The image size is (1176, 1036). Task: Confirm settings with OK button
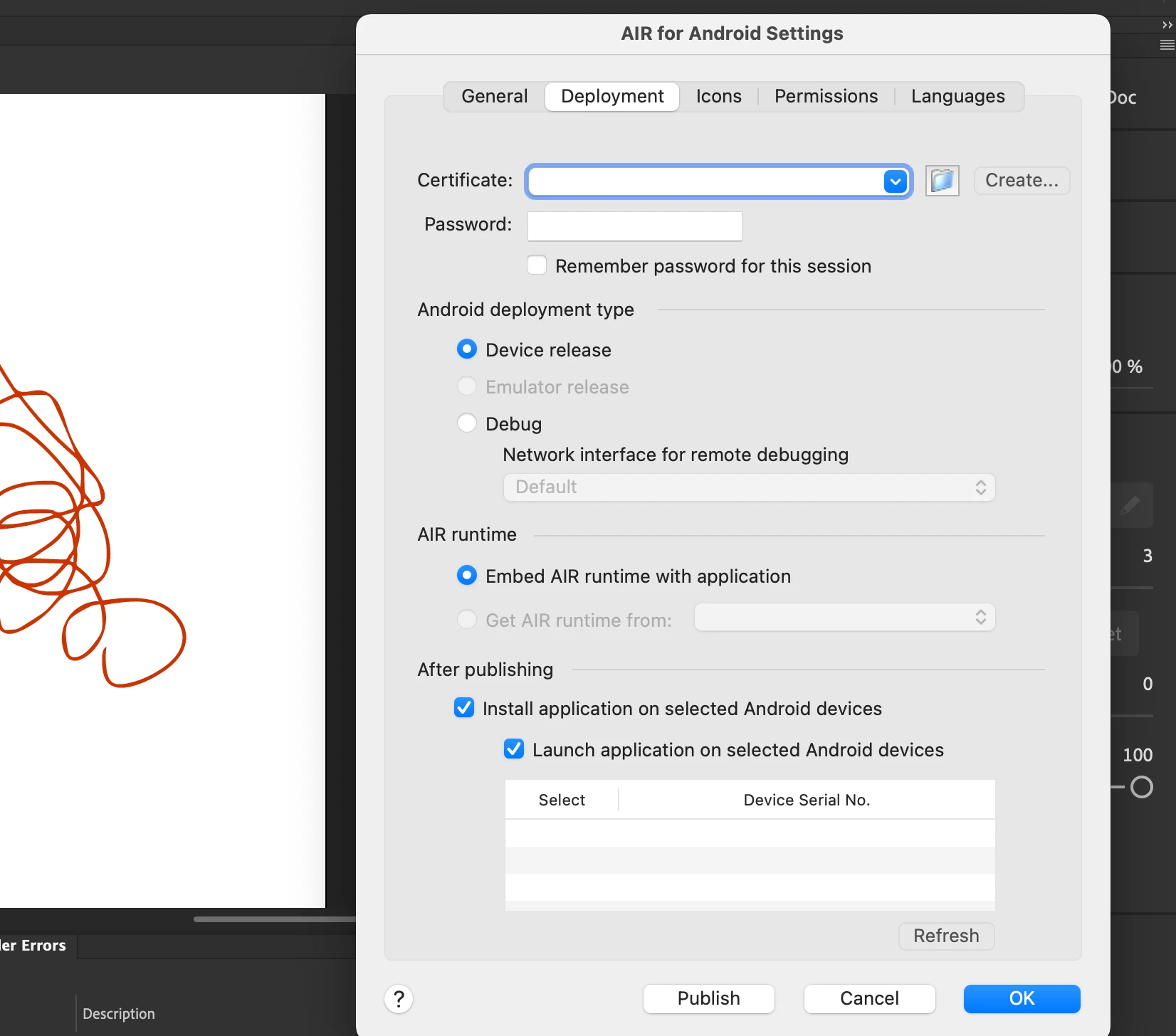click(1022, 998)
